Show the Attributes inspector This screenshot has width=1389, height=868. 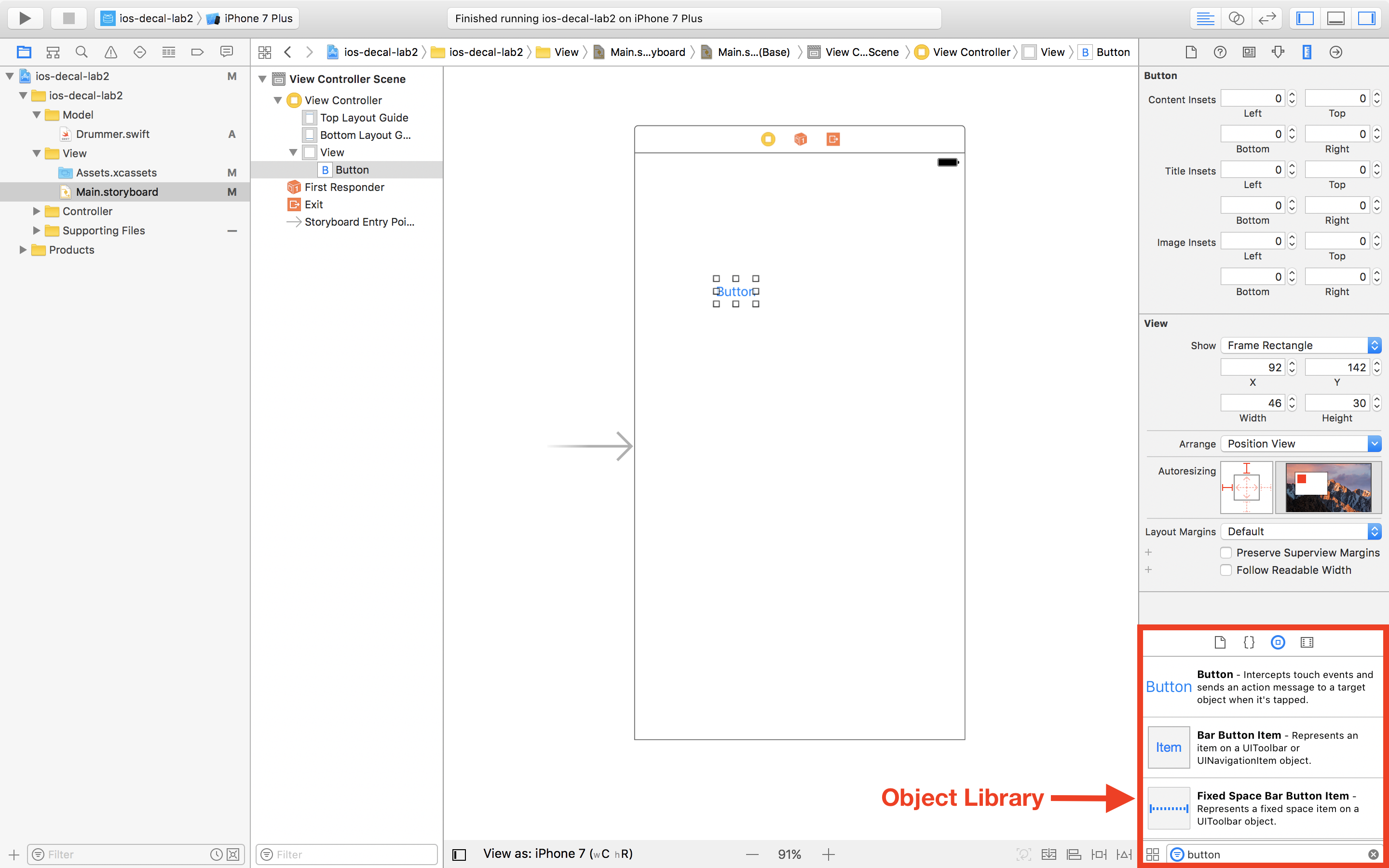[x=1278, y=52]
